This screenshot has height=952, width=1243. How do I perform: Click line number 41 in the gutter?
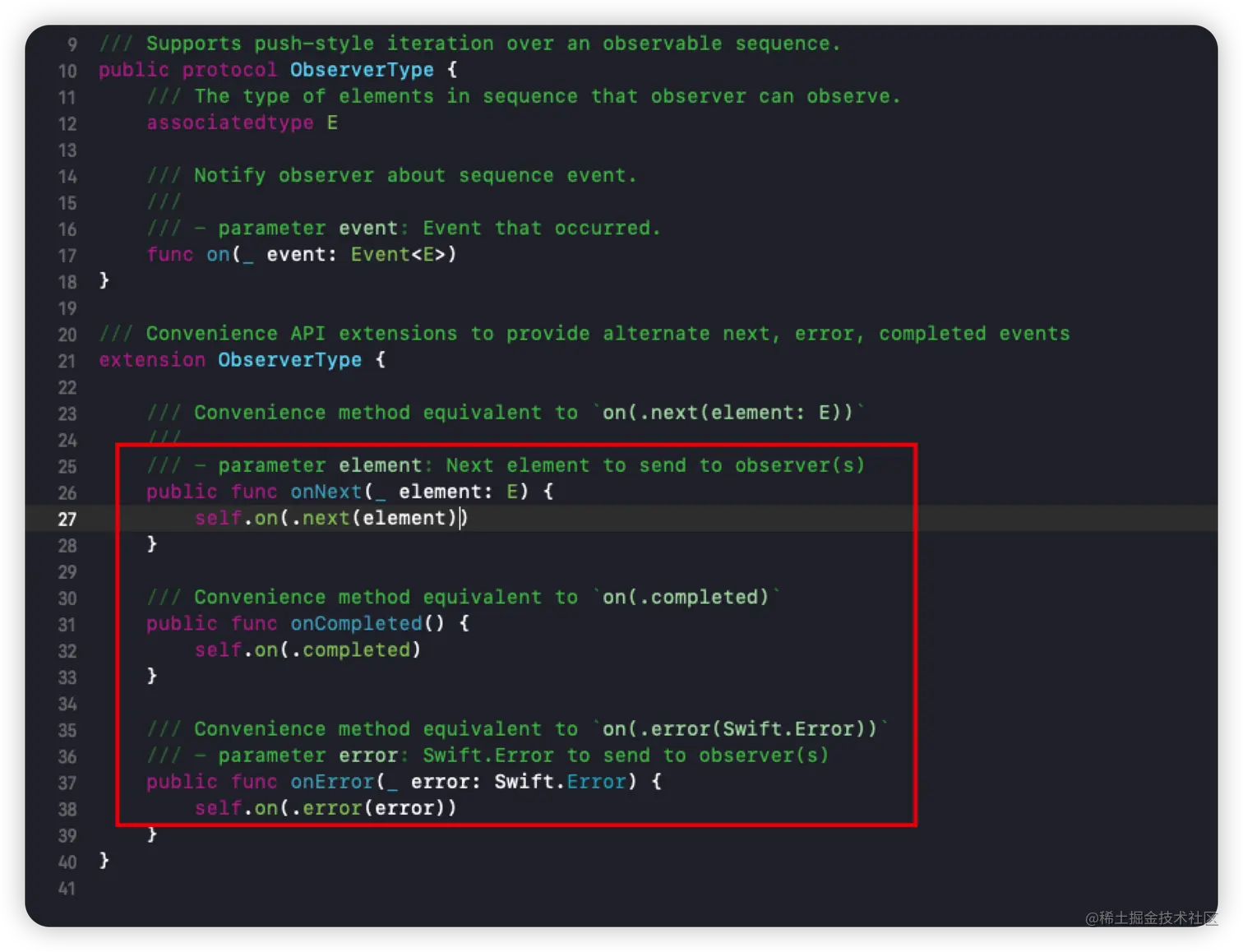point(67,889)
